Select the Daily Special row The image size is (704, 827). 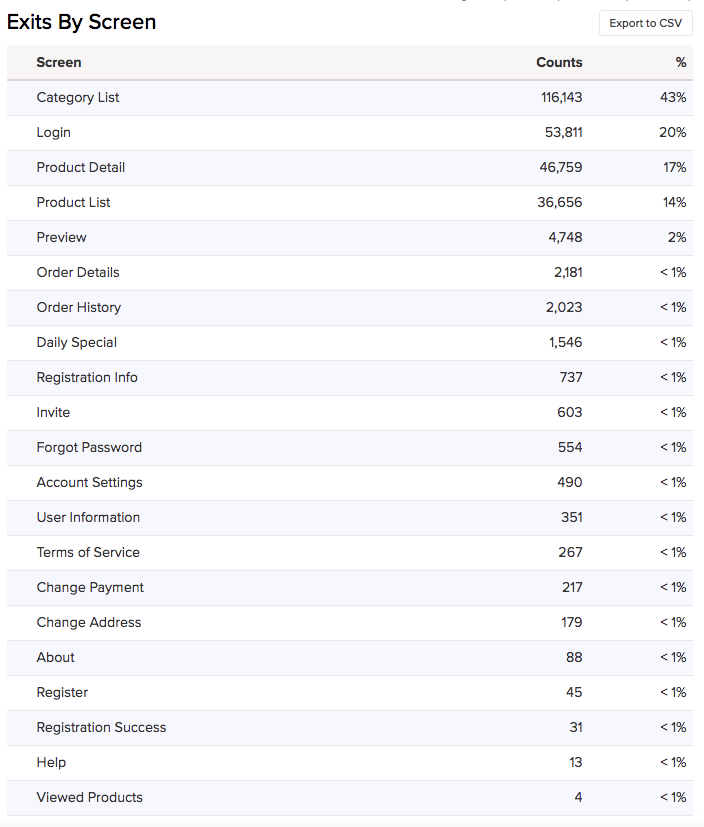pyautogui.click(x=77, y=342)
